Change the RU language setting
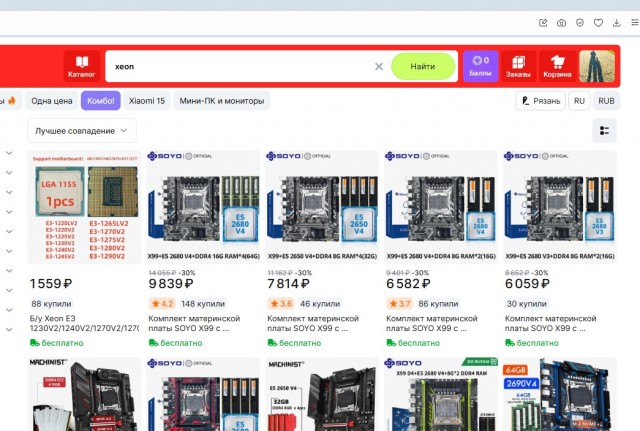Image resolution: width=640 pixels, height=431 pixels. 579,101
